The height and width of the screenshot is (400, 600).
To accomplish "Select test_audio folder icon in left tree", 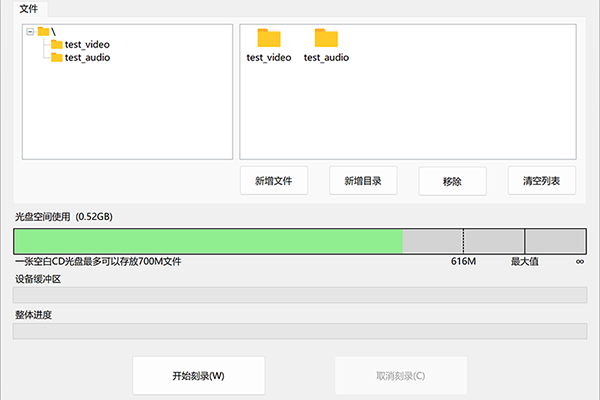I will (56, 57).
